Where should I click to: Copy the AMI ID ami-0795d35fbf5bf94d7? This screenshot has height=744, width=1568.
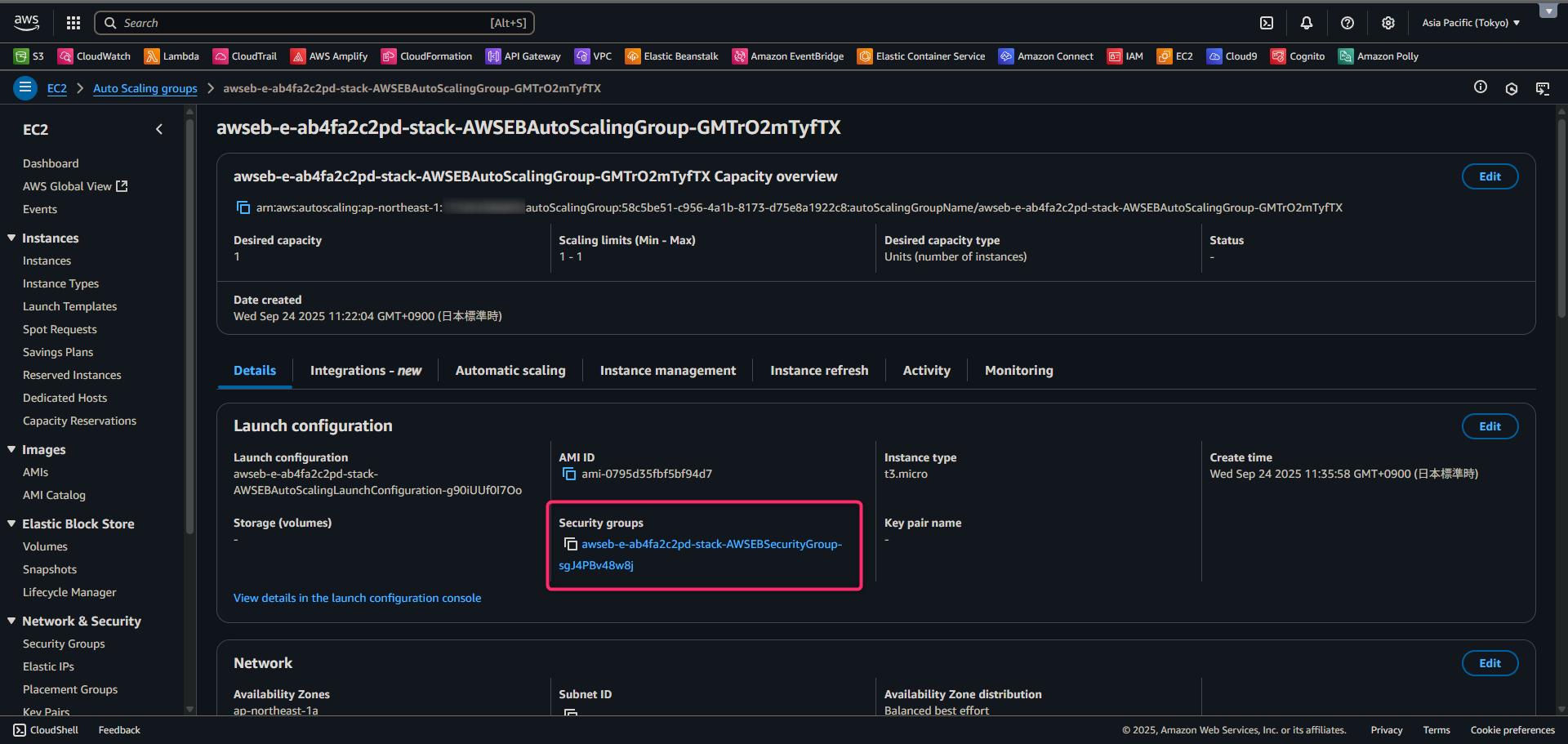point(569,474)
